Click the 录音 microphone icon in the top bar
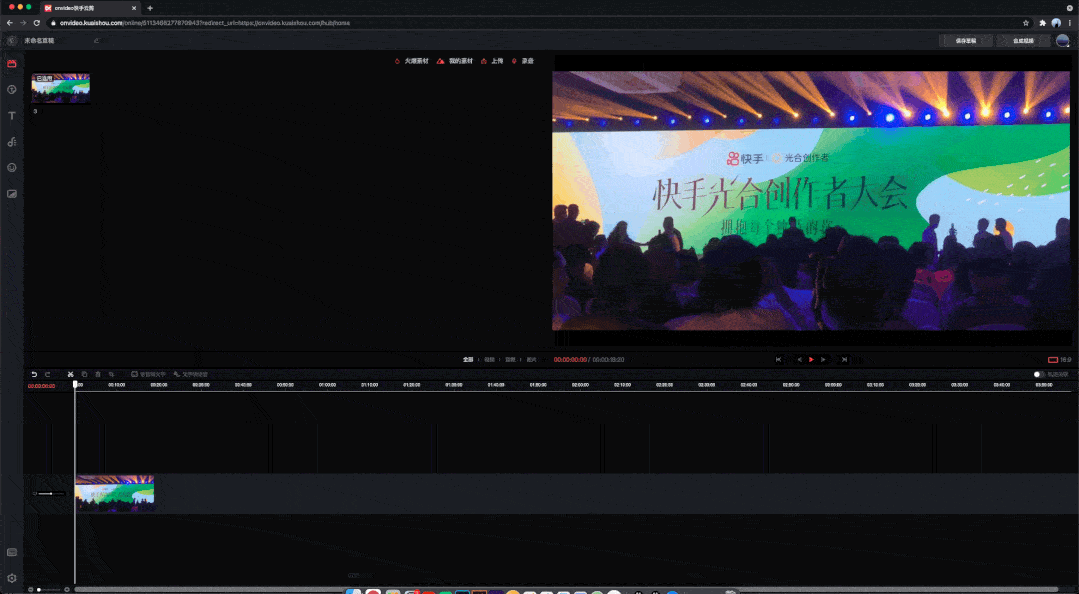Viewport: 1079px width, 594px height. tap(523, 61)
